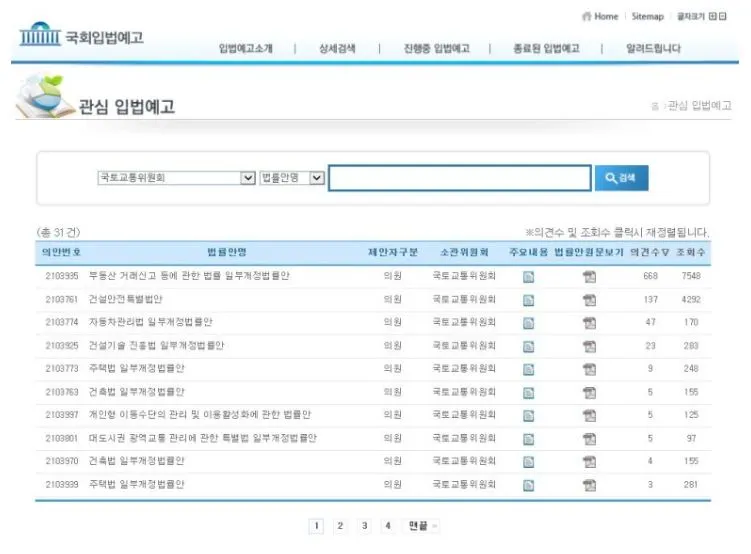Increase font size with plus icon
The height and width of the screenshot is (554, 751).
(x=713, y=16)
